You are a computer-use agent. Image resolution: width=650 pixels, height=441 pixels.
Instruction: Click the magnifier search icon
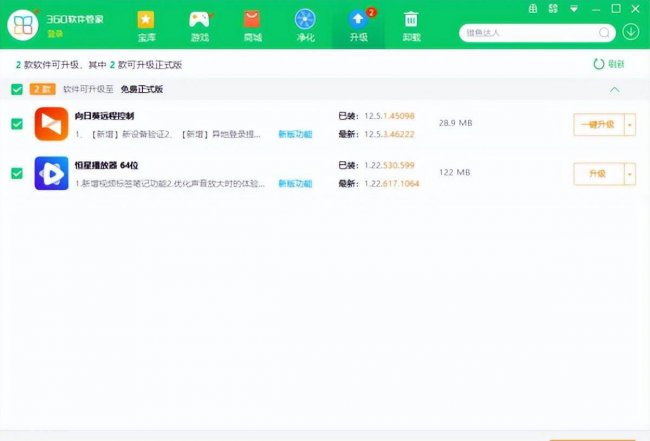(604, 33)
